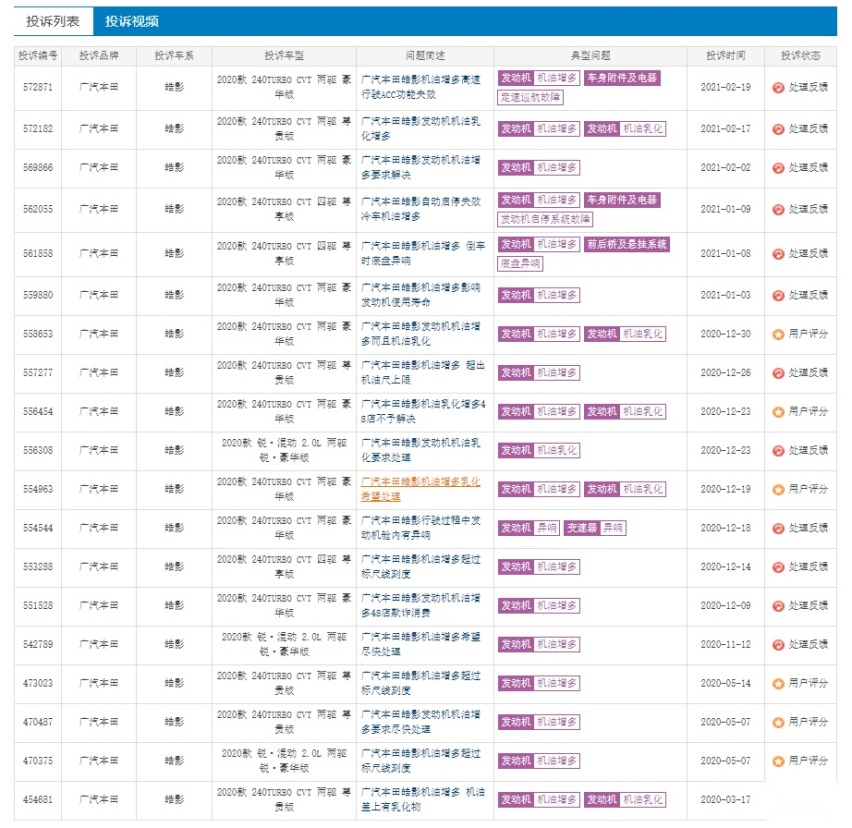Open description 广汽本田皓影发动机机油增多4S店欺诈消费

pos(421,605)
